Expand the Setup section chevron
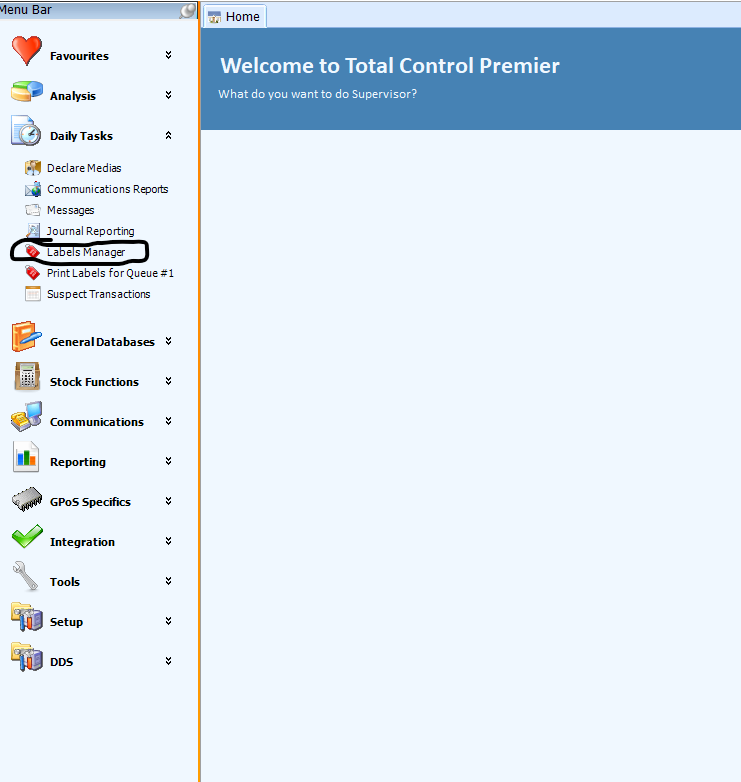 [169, 621]
